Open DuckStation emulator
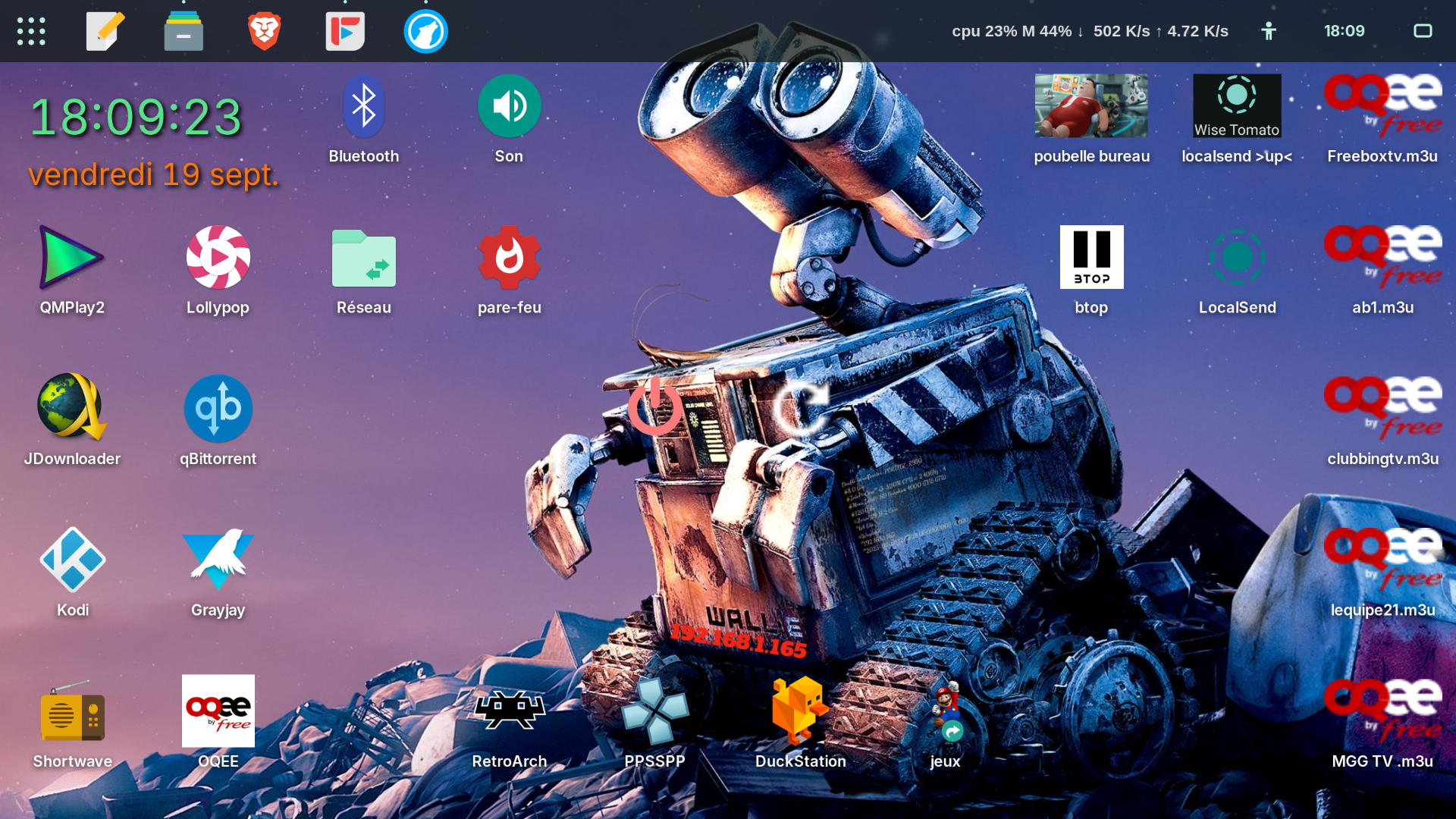The image size is (1456, 819). click(800, 711)
